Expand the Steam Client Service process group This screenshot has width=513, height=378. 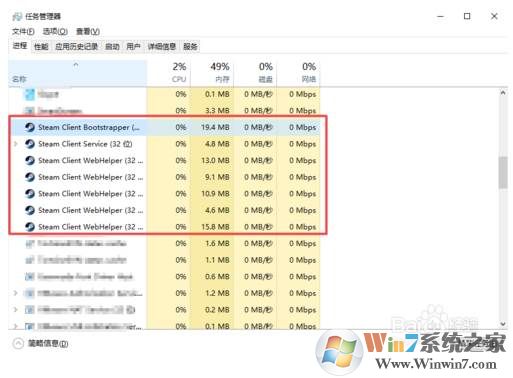(16, 144)
